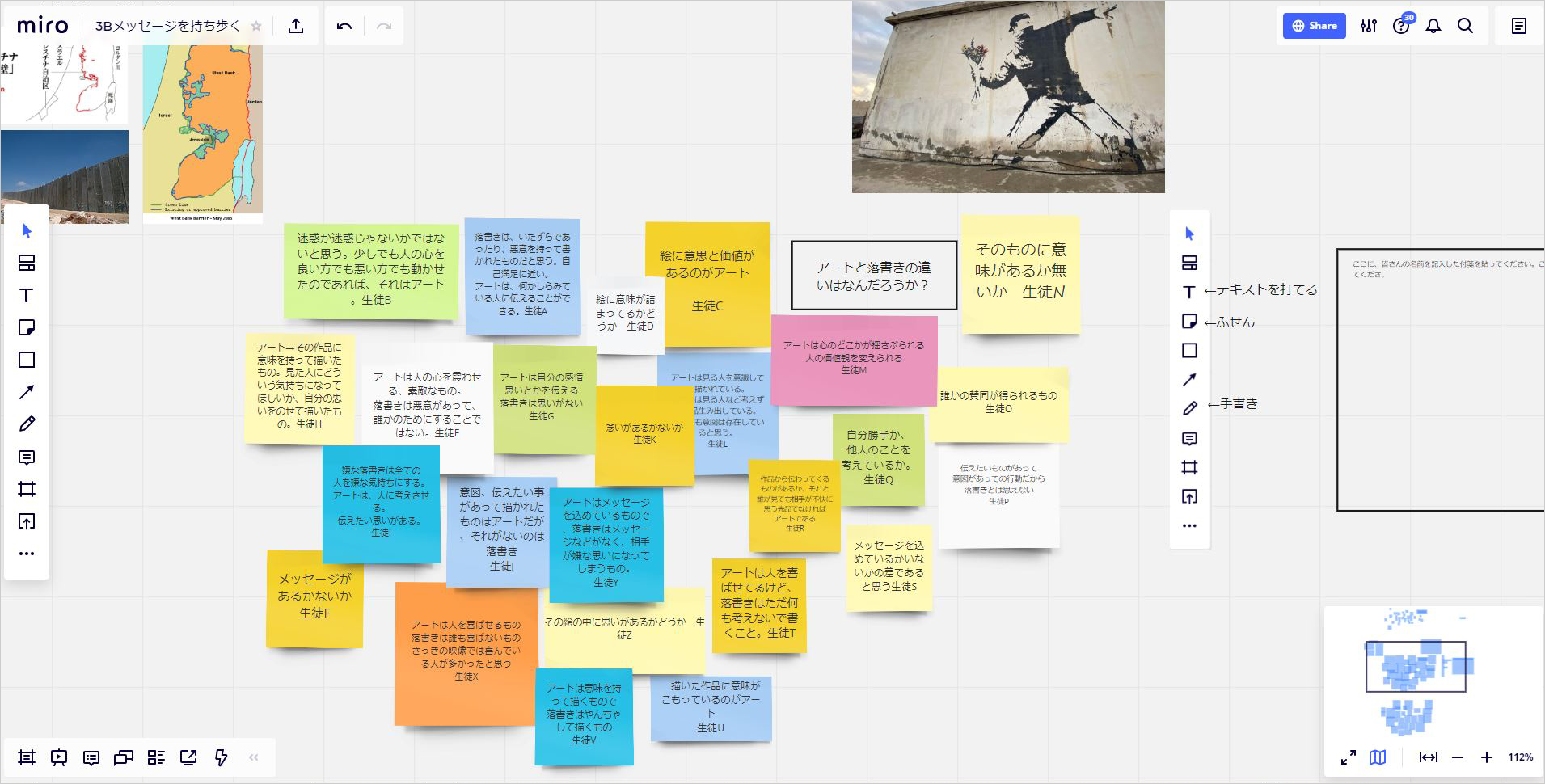Click the undo arrow button
Screen dimensions: 1545x784
[x=344, y=26]
